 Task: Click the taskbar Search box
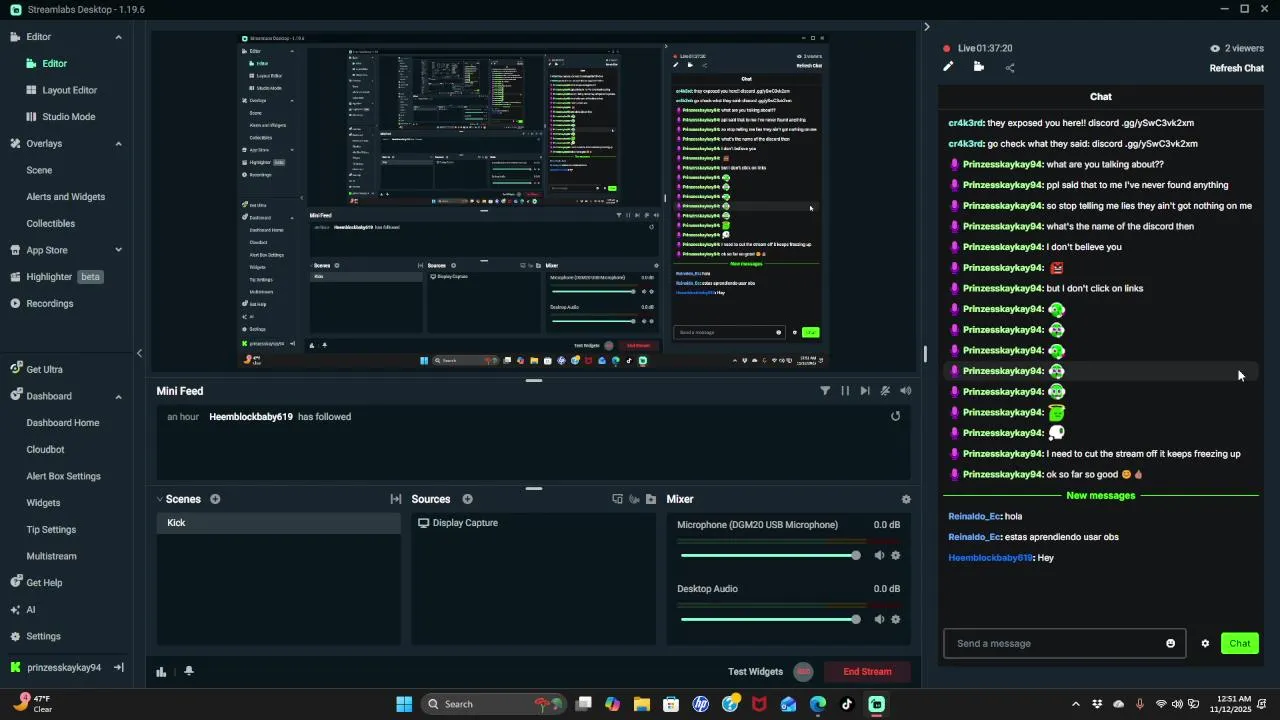[492, 704]
